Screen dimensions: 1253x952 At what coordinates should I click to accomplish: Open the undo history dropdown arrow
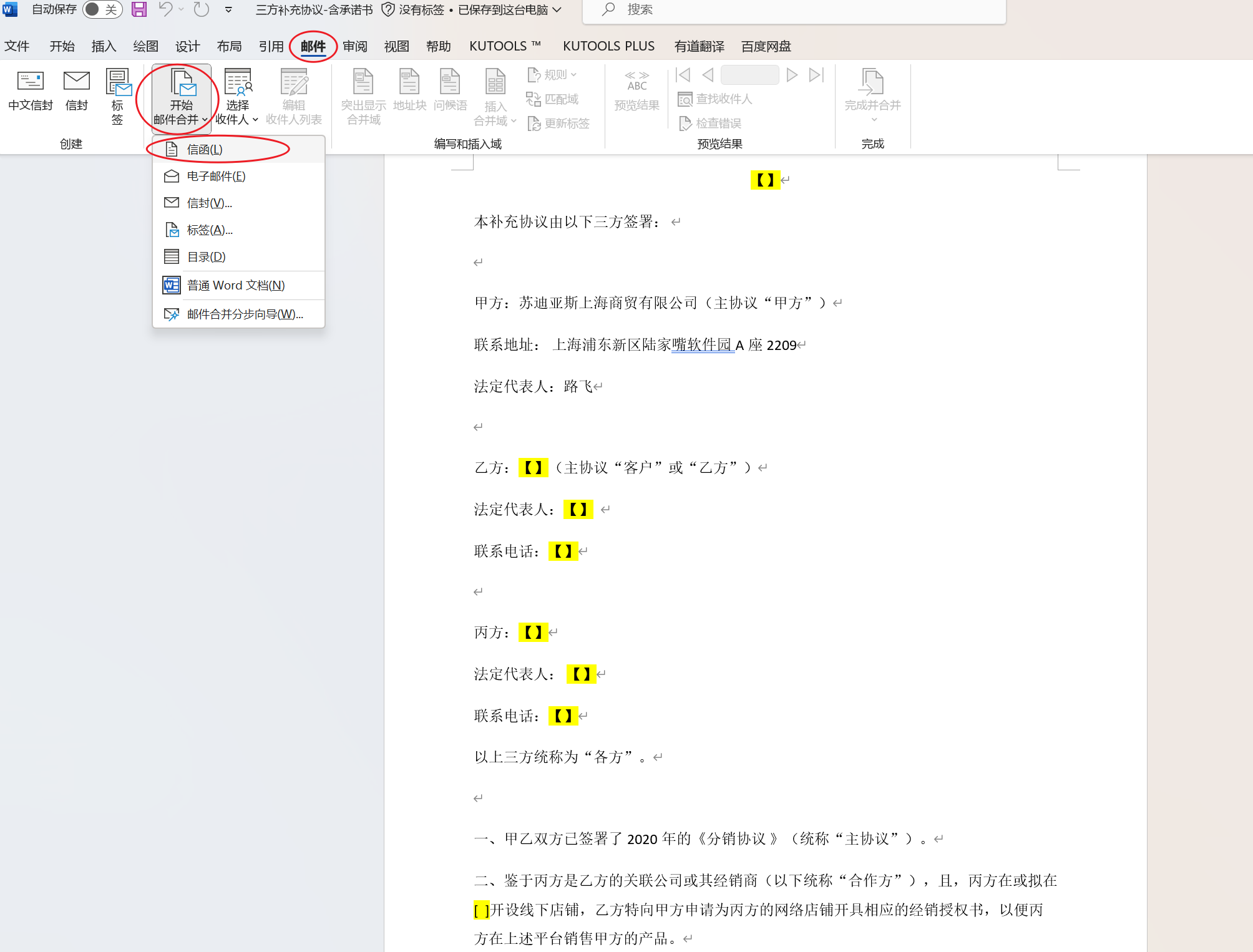click(x=182, y=9)
